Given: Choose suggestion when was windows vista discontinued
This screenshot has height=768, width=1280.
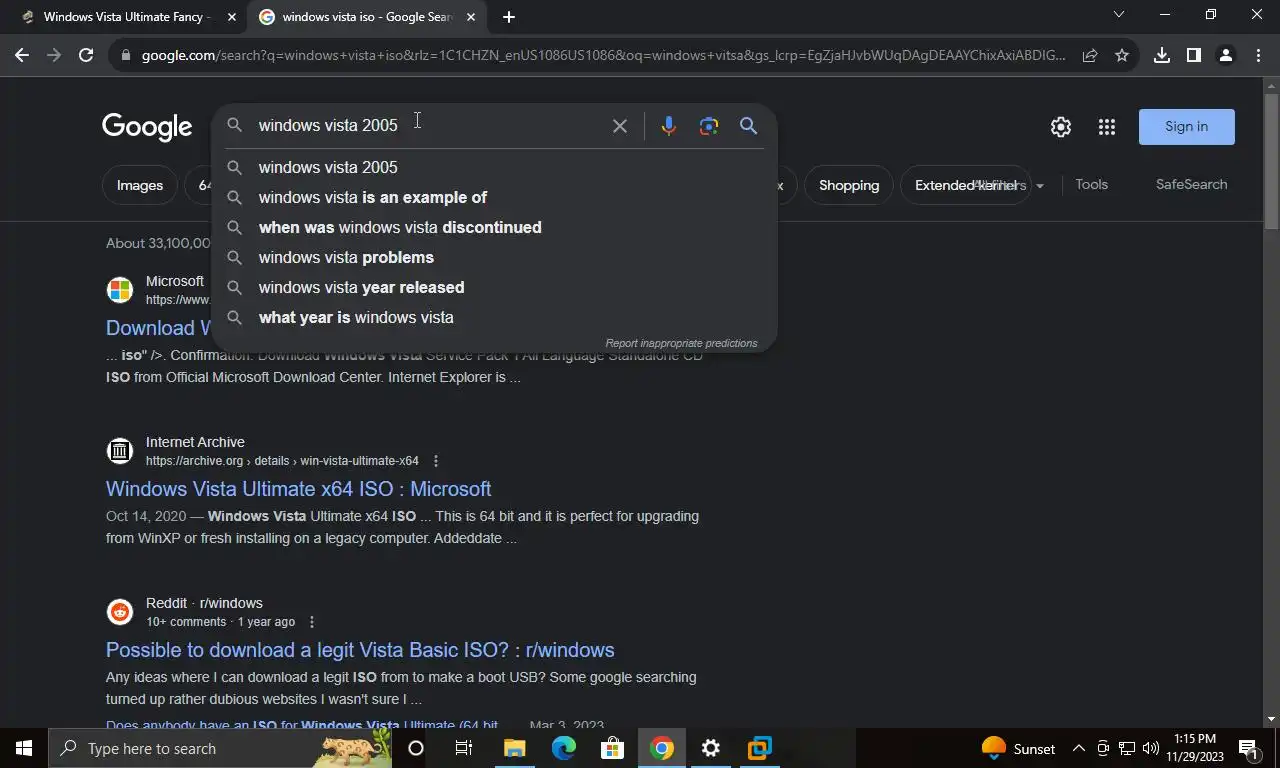Looking at the screenshot, I should coord(494,227).
